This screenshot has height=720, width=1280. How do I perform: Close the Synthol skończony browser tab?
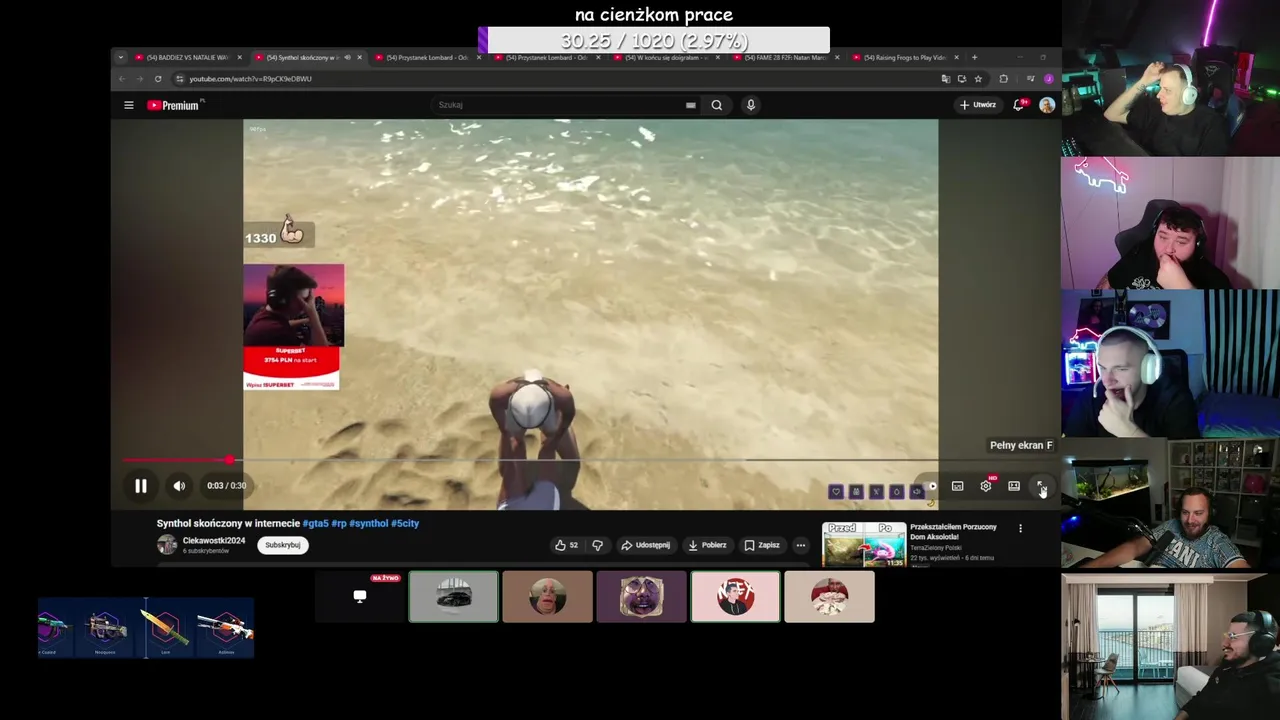[x=360, y=58]
